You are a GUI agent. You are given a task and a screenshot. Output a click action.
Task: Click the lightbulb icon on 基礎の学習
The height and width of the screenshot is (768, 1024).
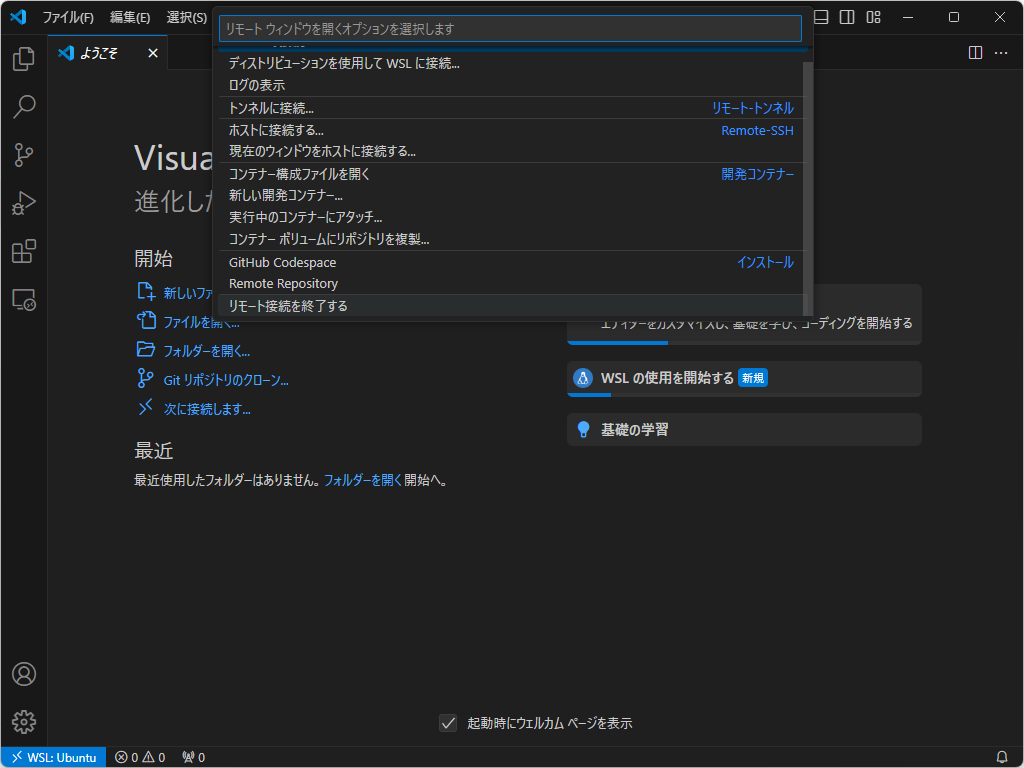pos(583,429)
